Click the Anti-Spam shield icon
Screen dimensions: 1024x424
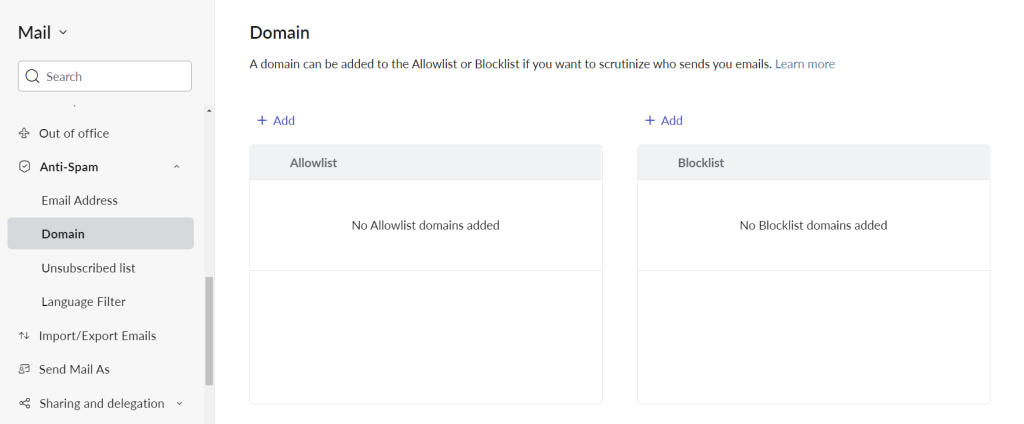pyautogui.click(x=24, y=167)
